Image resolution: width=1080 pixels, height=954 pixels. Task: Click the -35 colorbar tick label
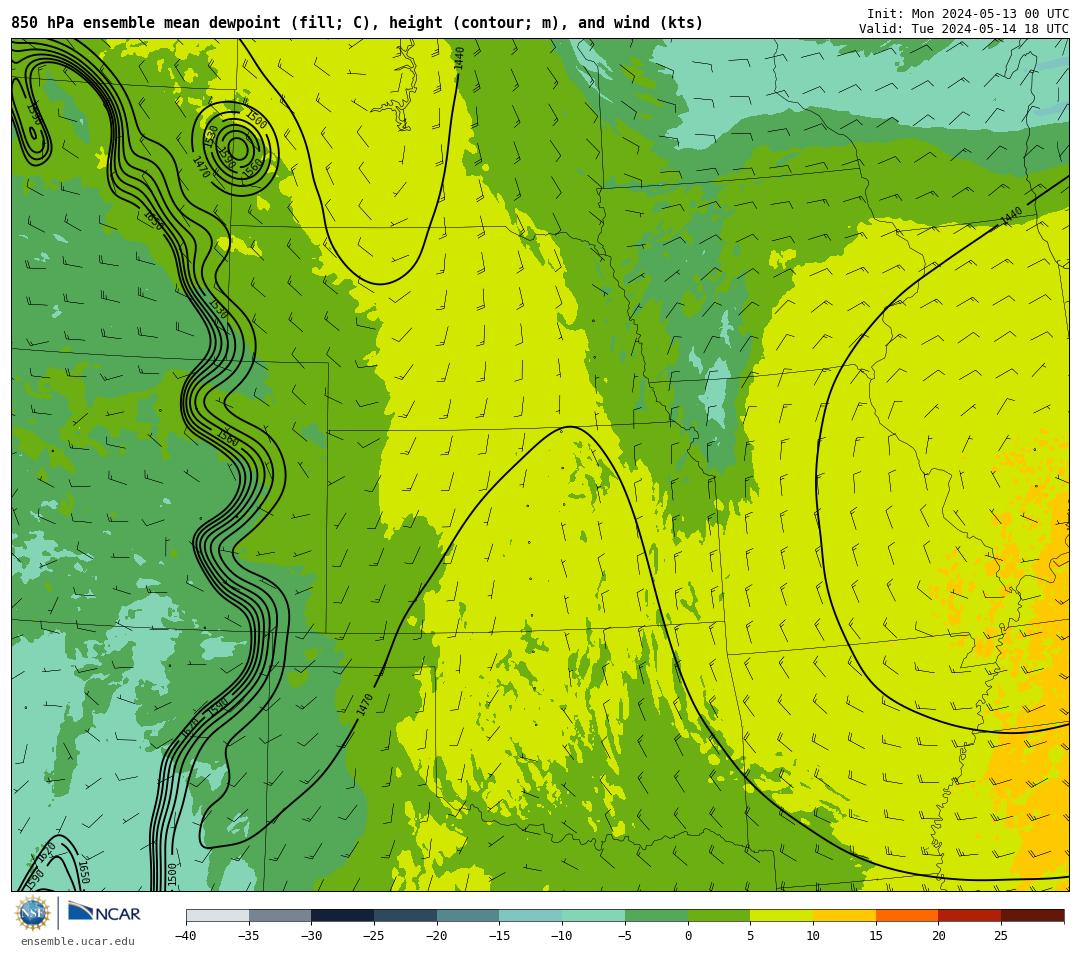[x=249, y=936]
